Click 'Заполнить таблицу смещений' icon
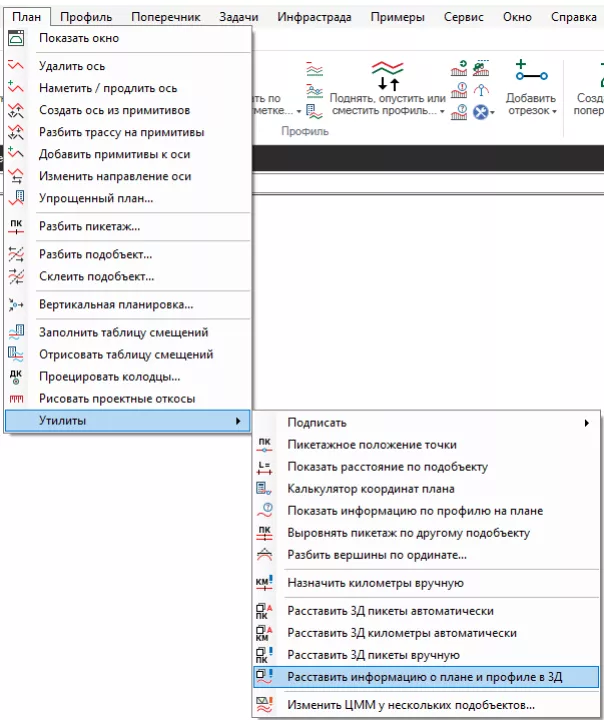 pyautogui.click(x=15, y=332)
